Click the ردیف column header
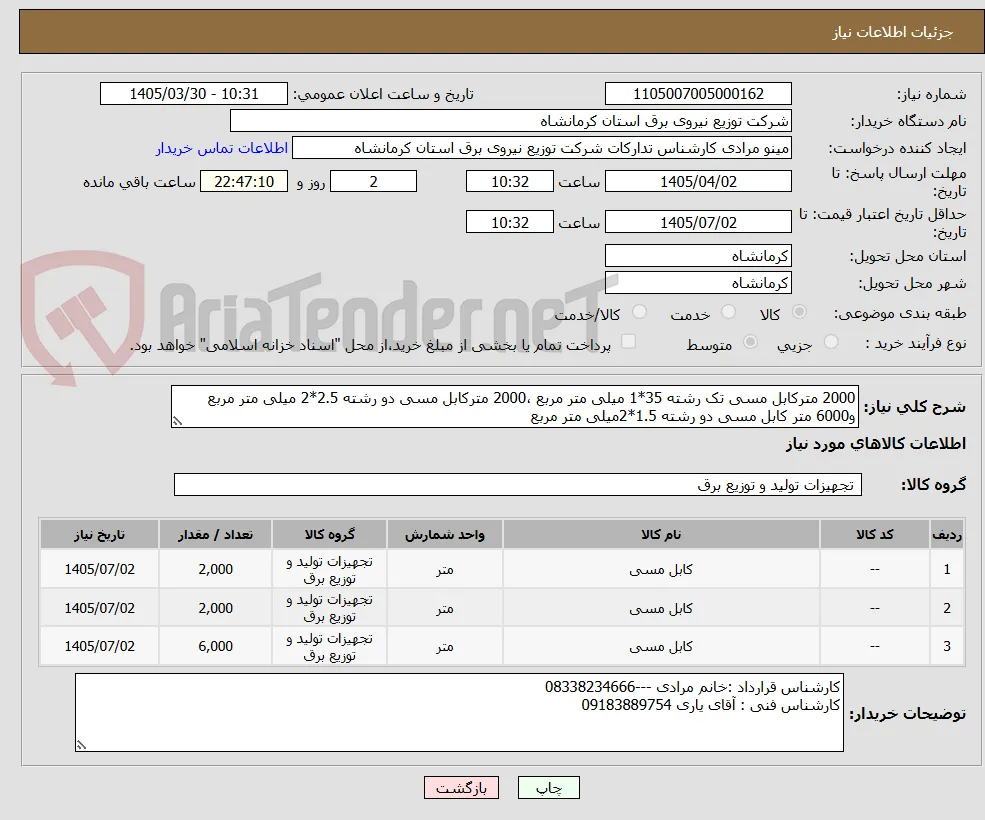This screenshot has width=985, height=820. coord(947,535)
